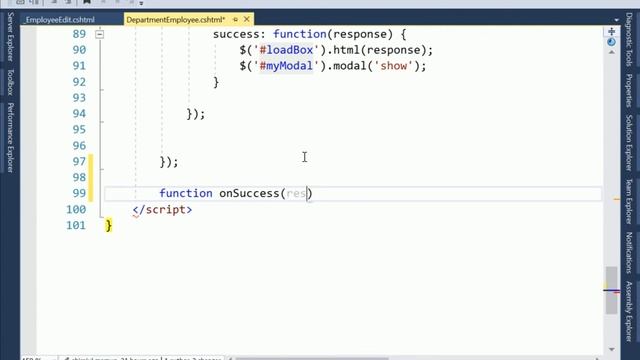
Task: Open the Notifications side panel
Action: point(629,253)
